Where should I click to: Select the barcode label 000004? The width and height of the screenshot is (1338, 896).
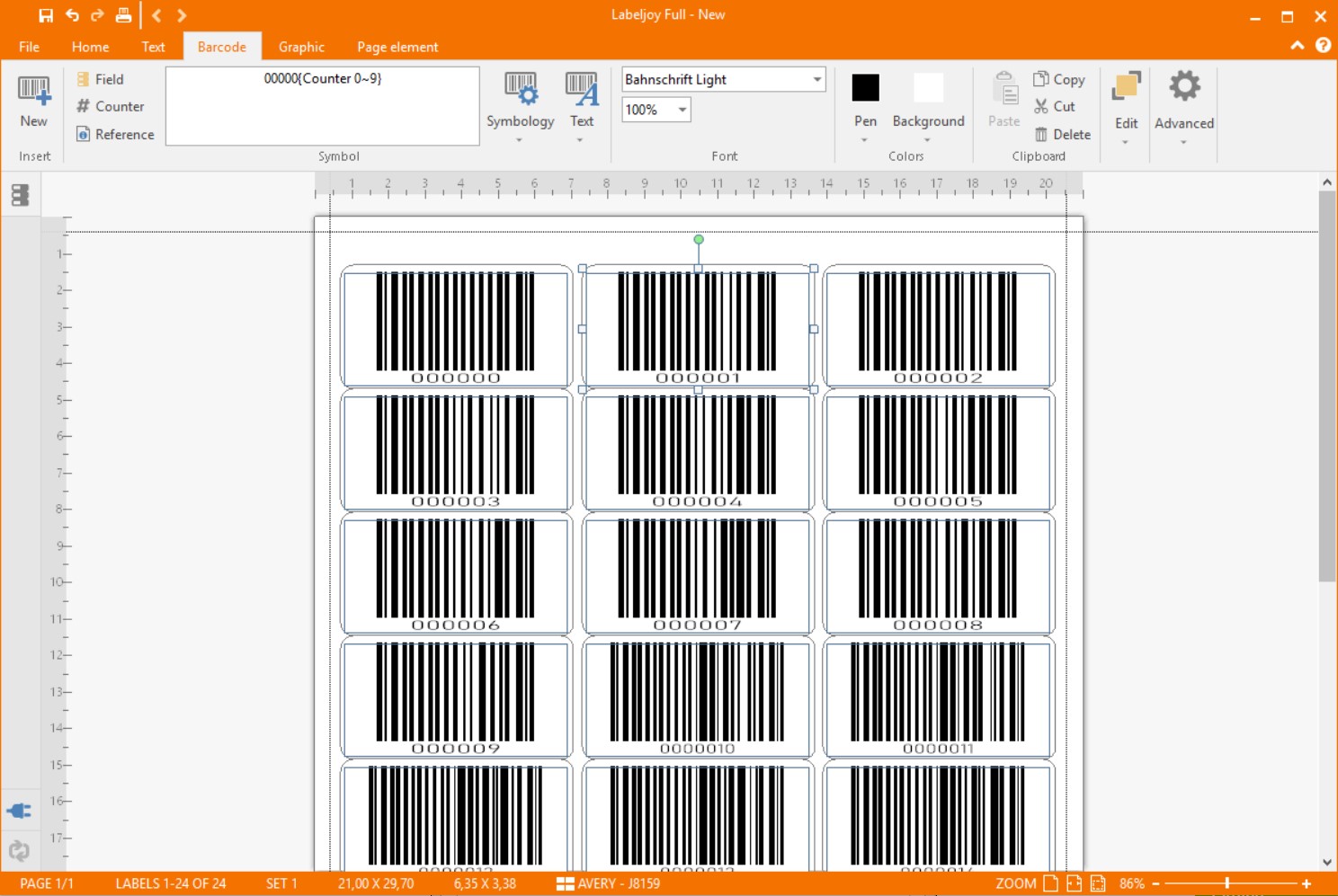point(698,450)
